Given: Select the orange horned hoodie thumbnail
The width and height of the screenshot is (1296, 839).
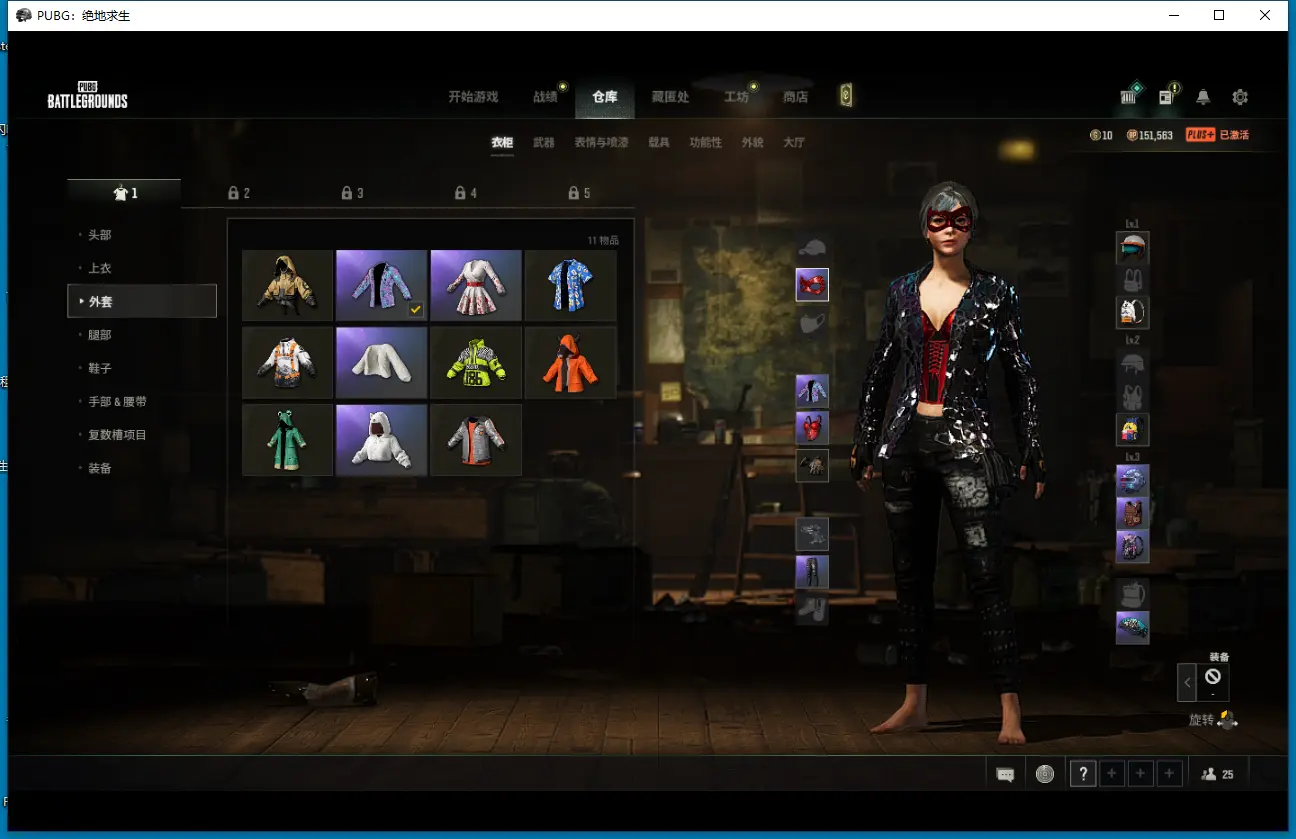Looking at the screenshot, I should tap(571, 362).
